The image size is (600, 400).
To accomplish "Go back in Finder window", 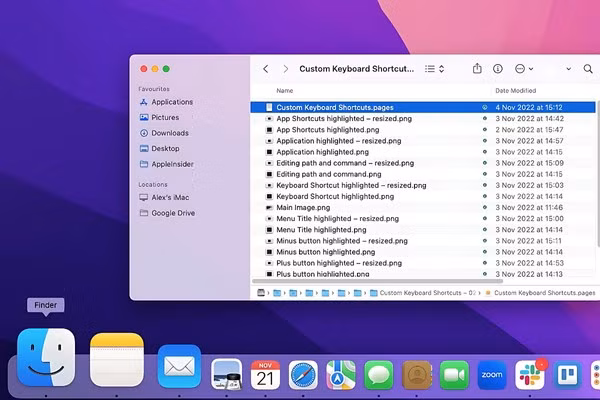I will pos(266,69).
